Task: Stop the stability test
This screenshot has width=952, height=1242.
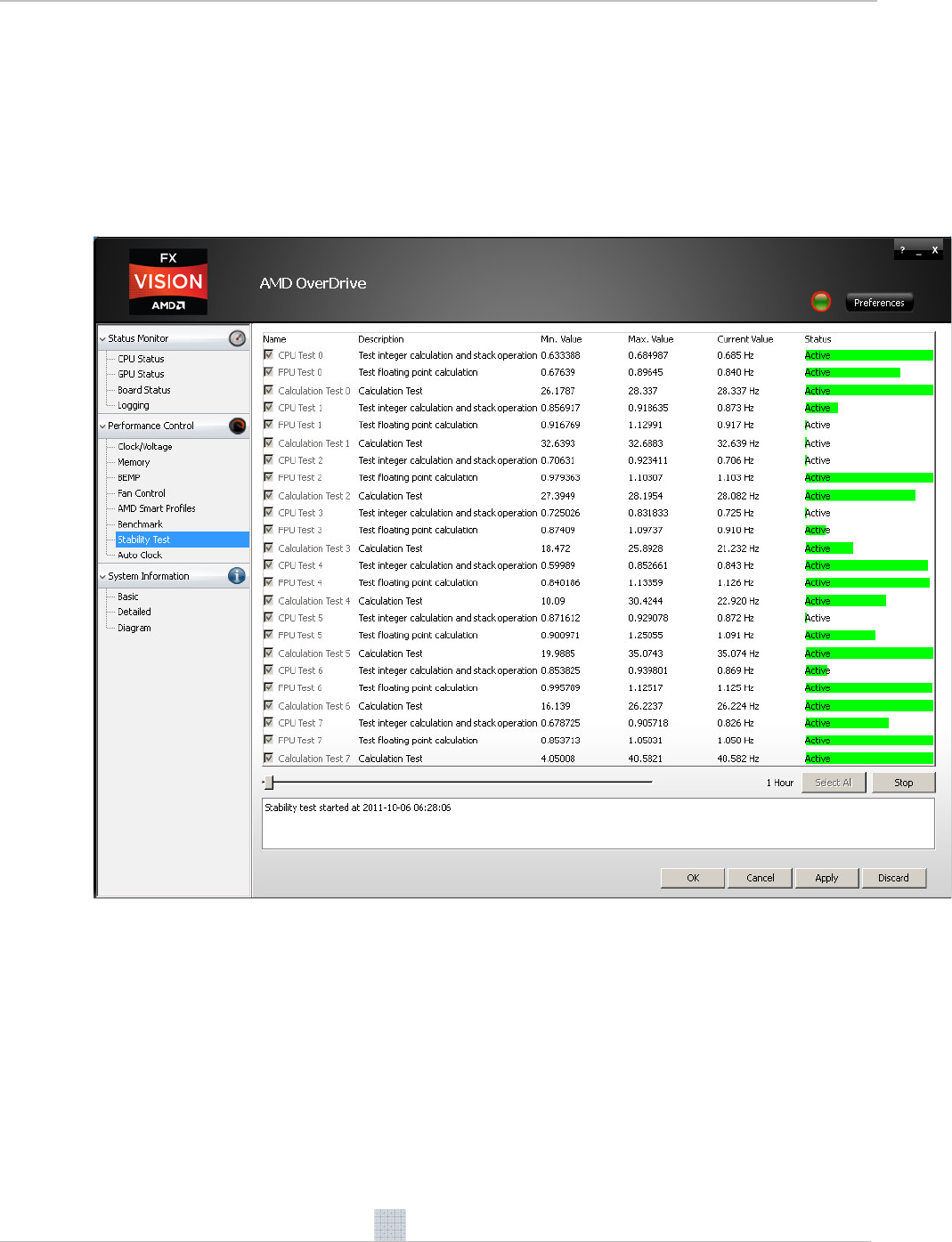Action: point(903,783)
